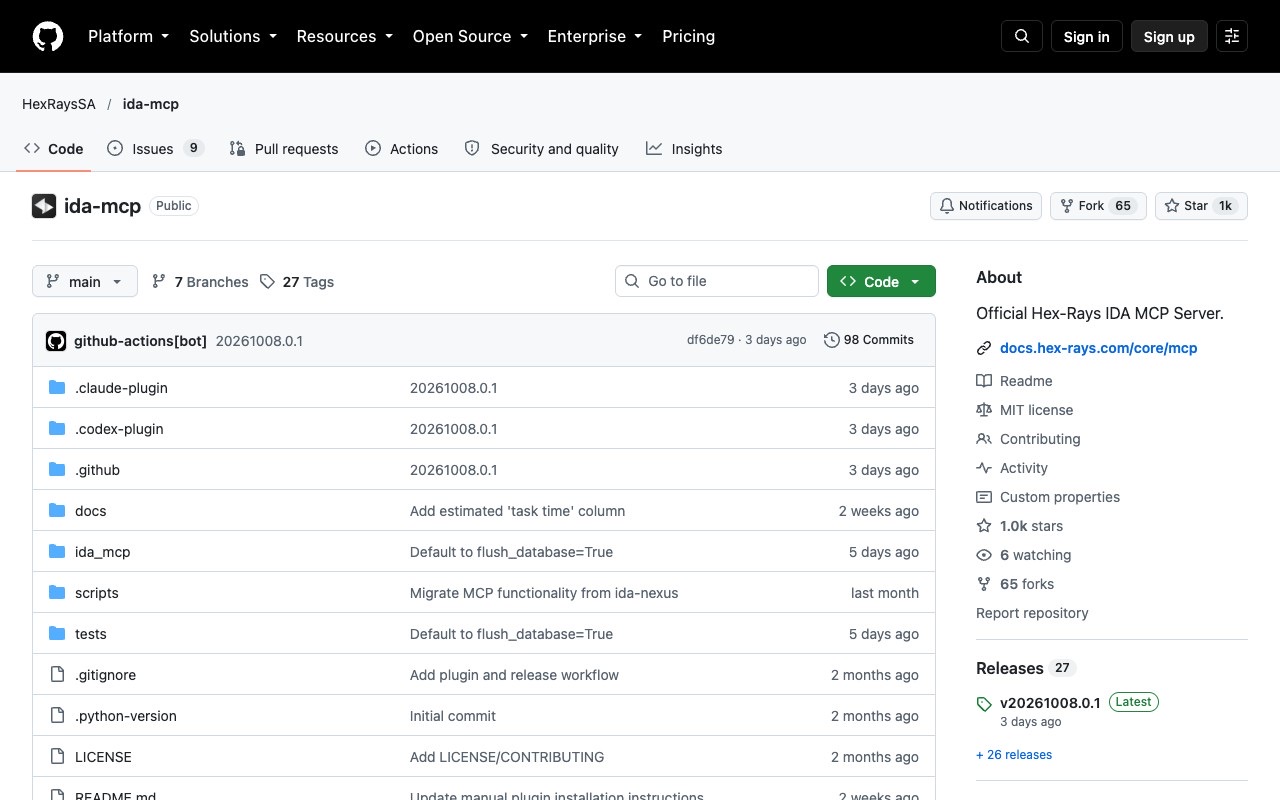Click the branch icon next to 7 Branches

(159, 282)
